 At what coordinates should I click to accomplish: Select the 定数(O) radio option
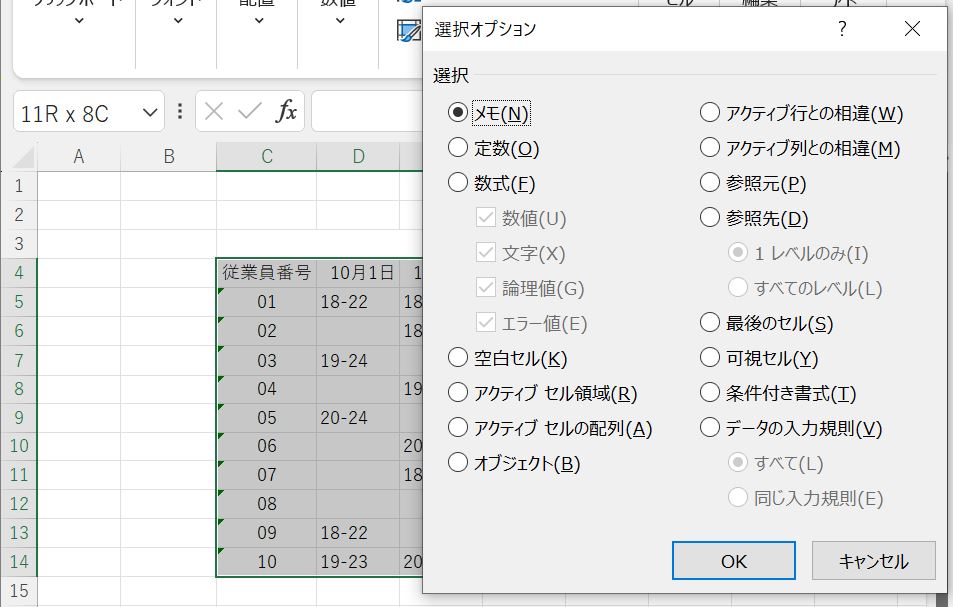(458, 149)
